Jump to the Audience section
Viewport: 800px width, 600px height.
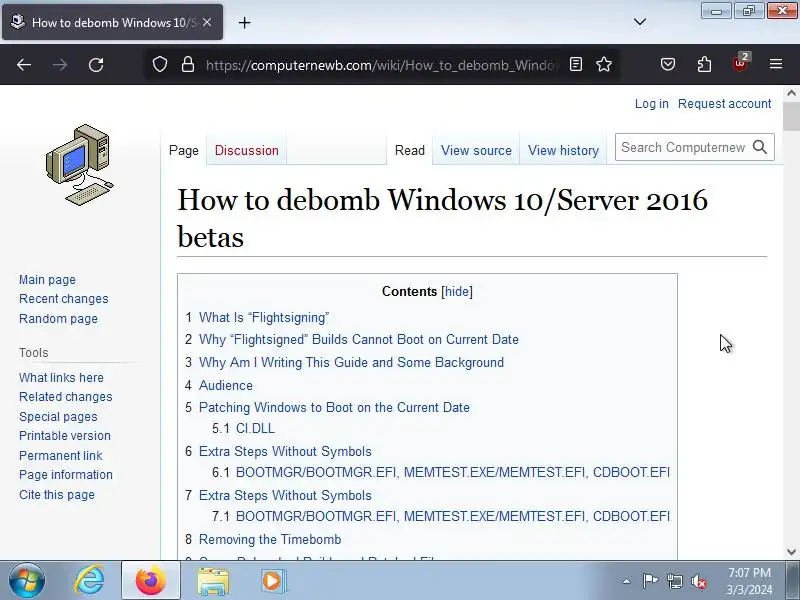226,385
